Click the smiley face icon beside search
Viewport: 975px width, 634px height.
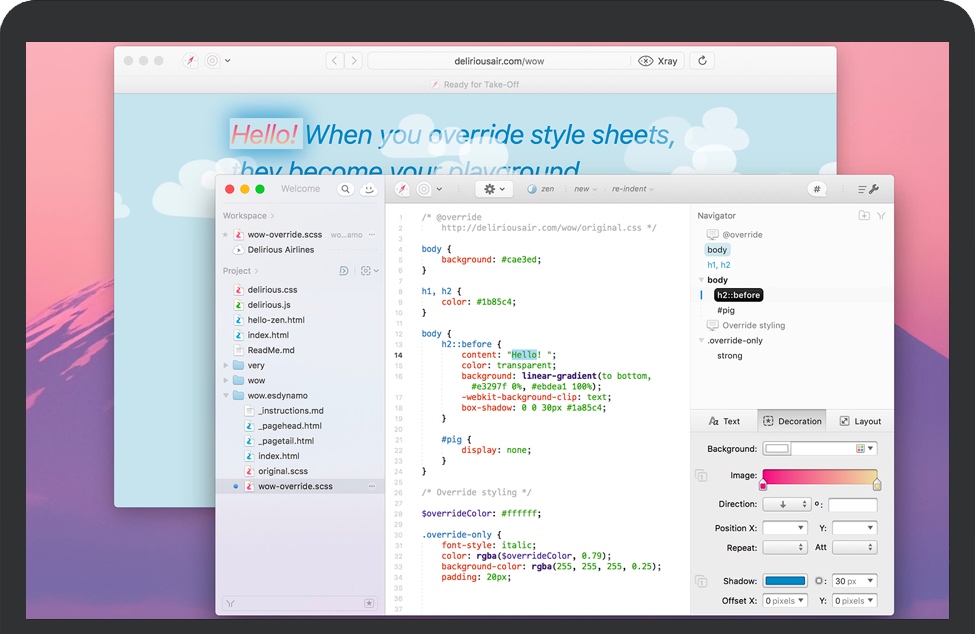[x=369, y=189]
